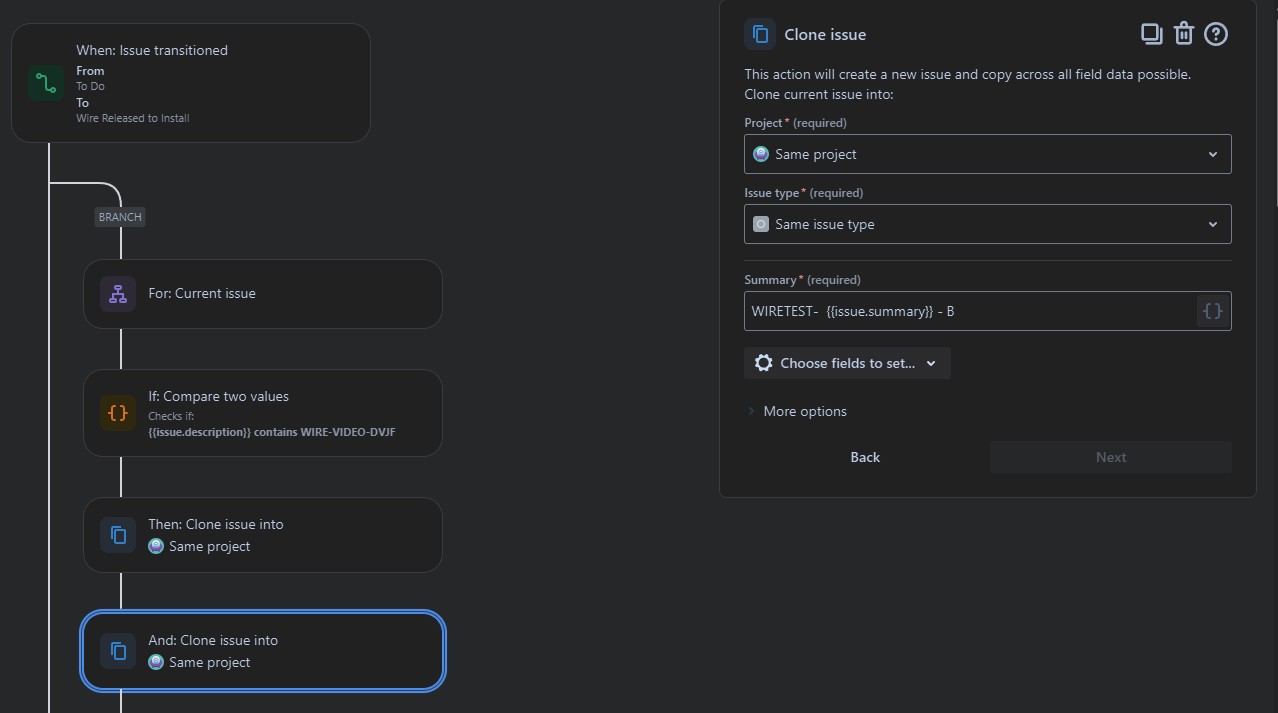This screenshot has height=713, width=1278.
Task: Select the Then: Clone issue into step
Action: pyautogui.click(x=262, y=534)
